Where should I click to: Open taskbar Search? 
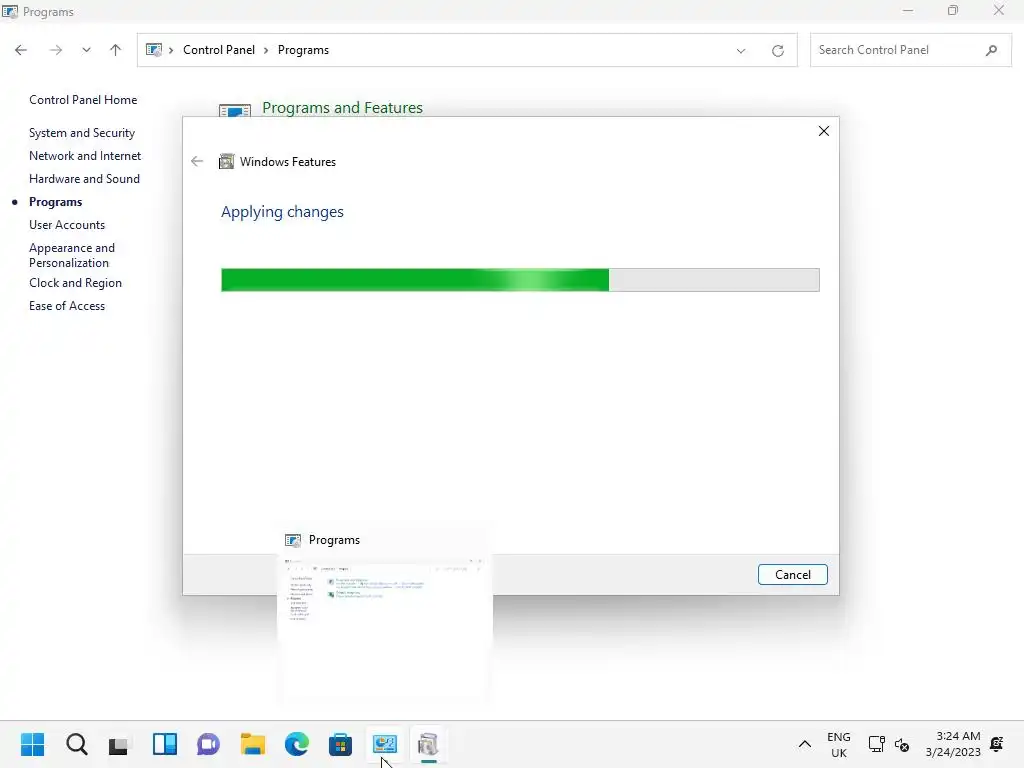[x=76, y=744]
